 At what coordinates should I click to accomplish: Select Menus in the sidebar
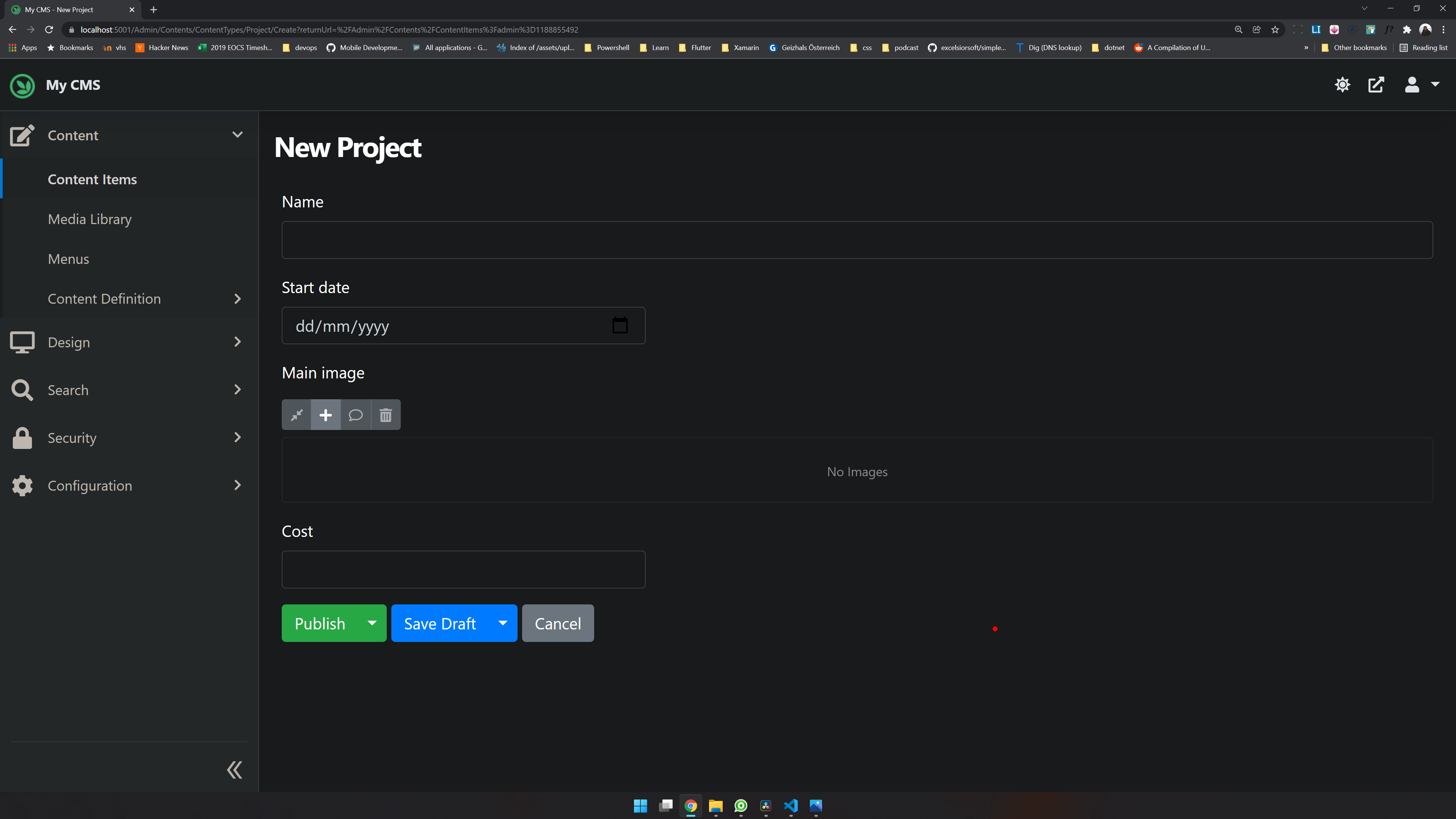tap(68, 259)
